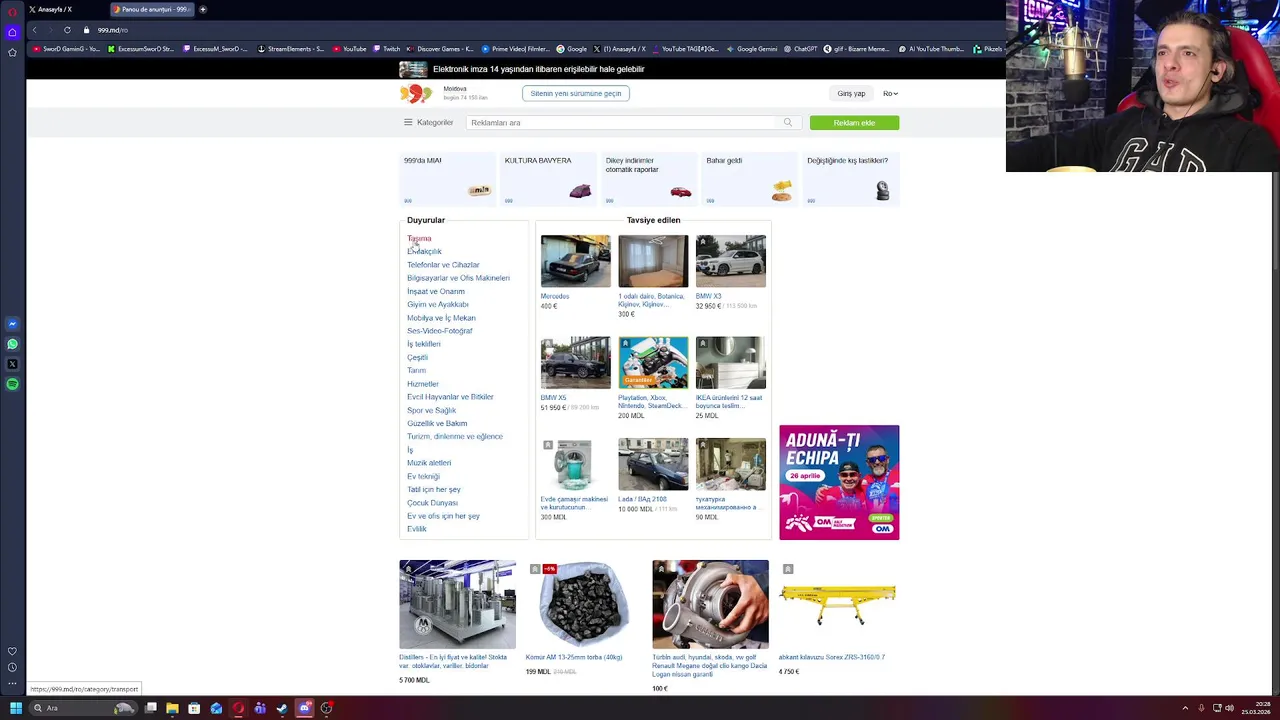This screenshot has height=720, width=1280.
Task: Open Steam from the taskbar
Action: pos(282,708)
